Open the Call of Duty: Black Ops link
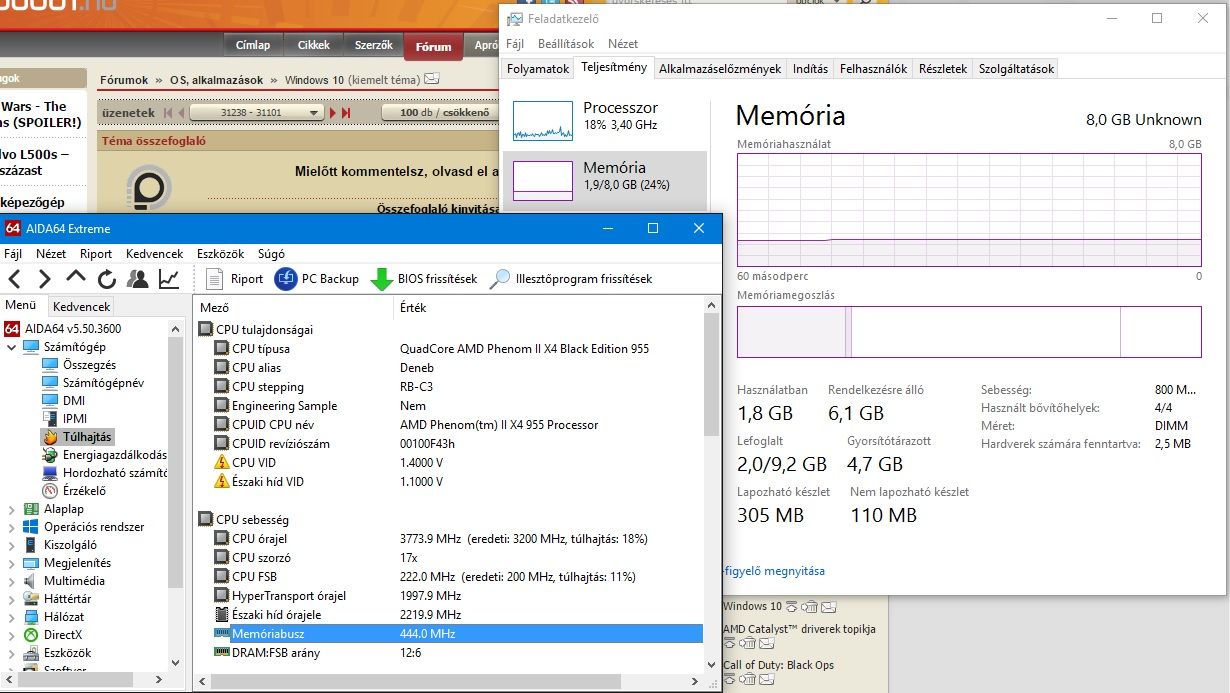 (x=778, y=665)
